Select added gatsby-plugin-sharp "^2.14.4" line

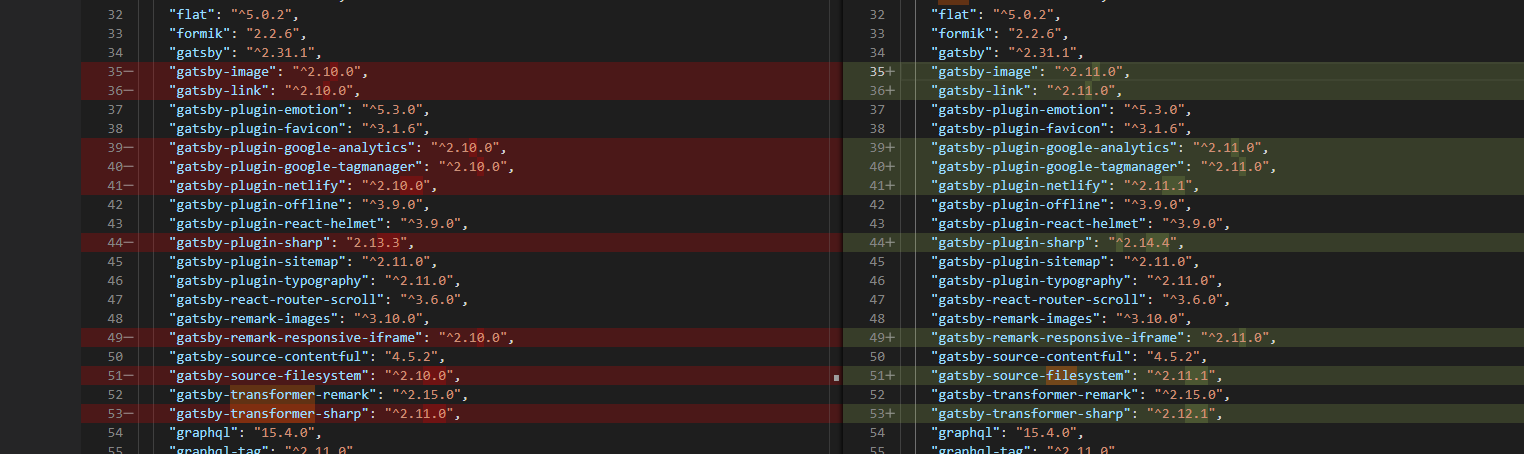tap(1057, 243)
